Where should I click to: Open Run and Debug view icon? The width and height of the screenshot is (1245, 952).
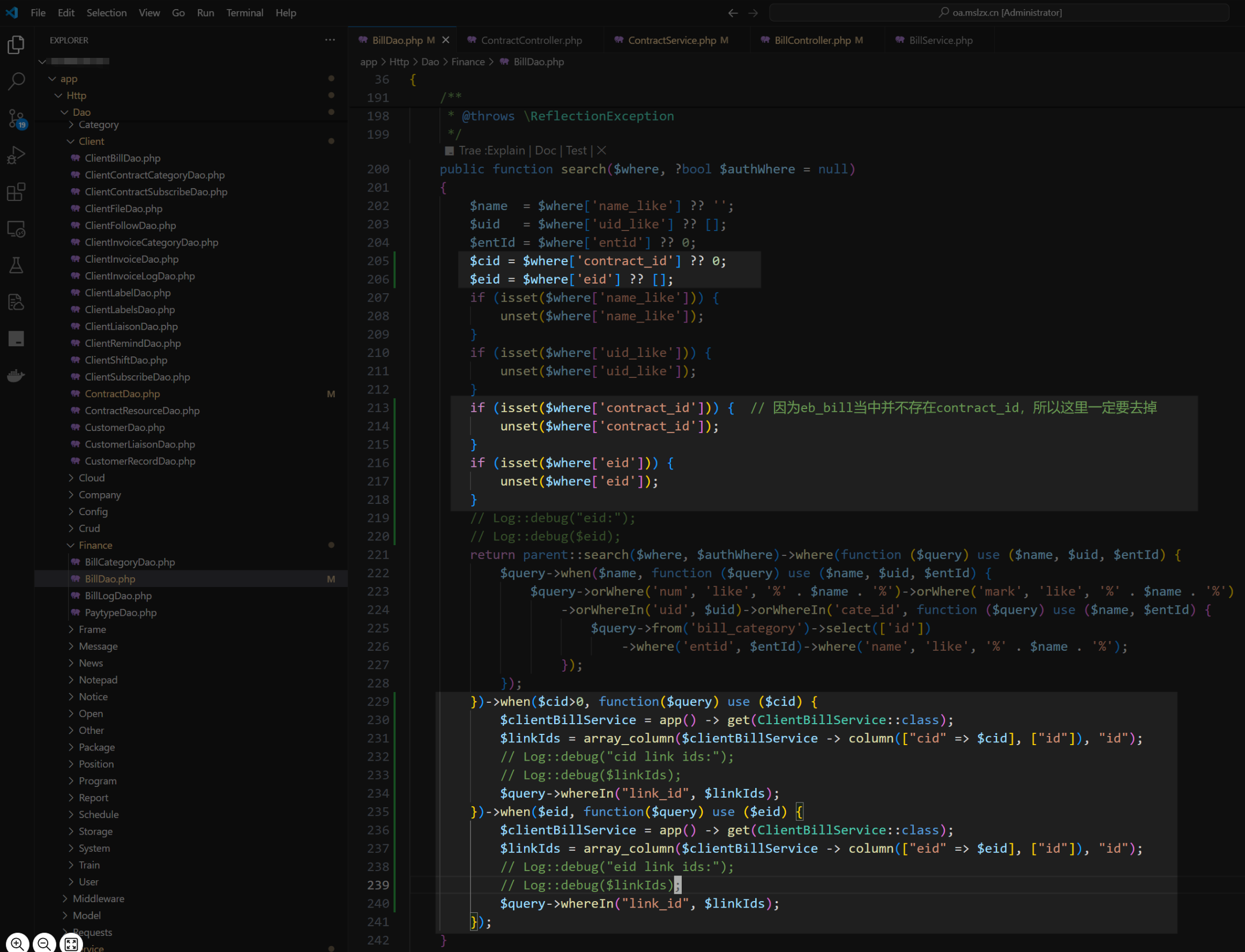pos(16,155)
